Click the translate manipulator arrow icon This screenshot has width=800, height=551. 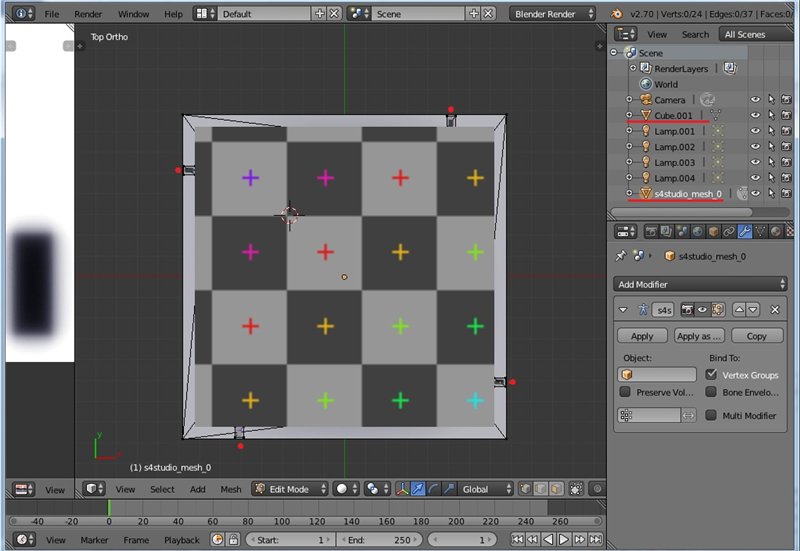tap(417, 489)
